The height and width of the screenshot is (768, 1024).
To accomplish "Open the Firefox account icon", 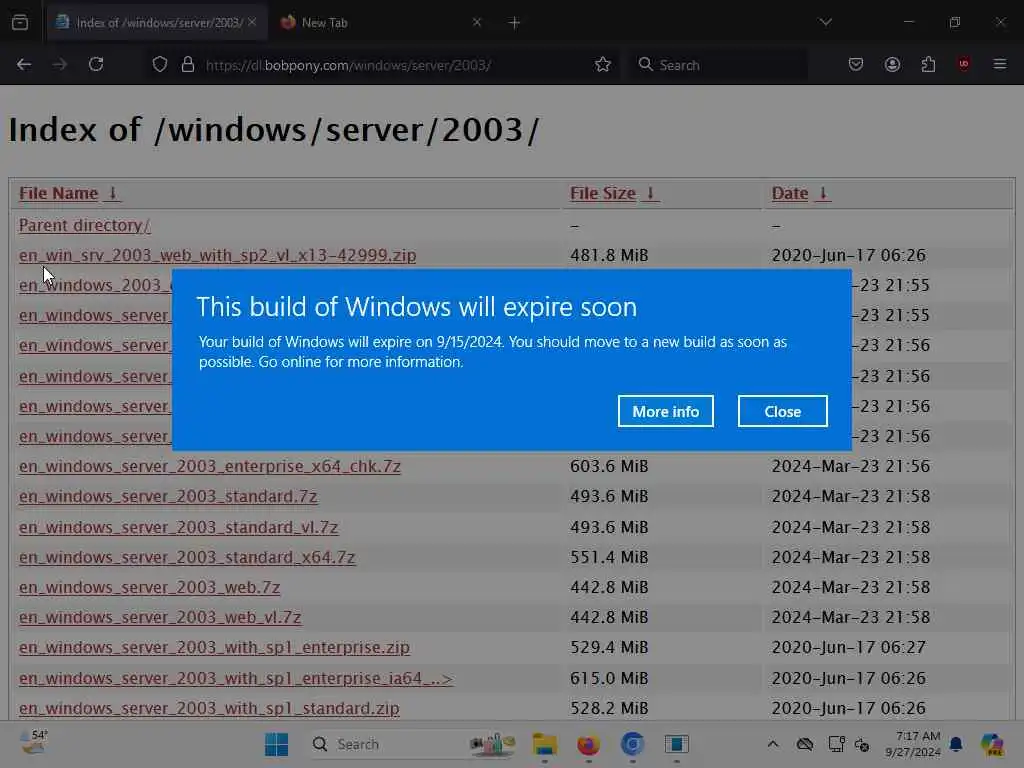I will pos(892,64).
